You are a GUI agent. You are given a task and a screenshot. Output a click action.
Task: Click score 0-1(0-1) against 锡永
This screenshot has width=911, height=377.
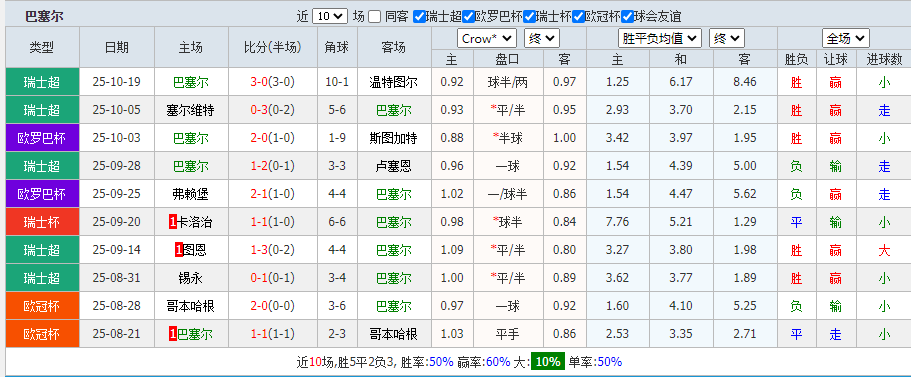(x=272, y=278)
